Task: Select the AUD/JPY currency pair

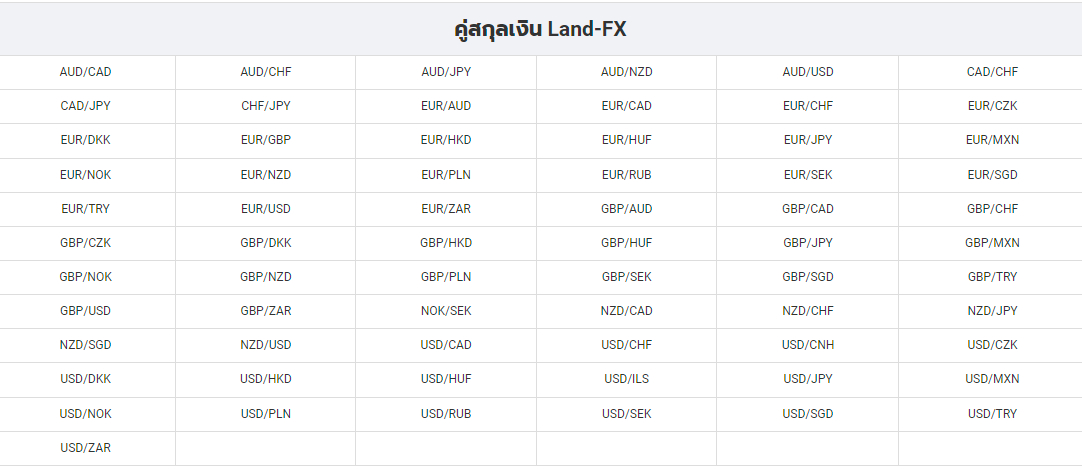Action: pos(446,72)
